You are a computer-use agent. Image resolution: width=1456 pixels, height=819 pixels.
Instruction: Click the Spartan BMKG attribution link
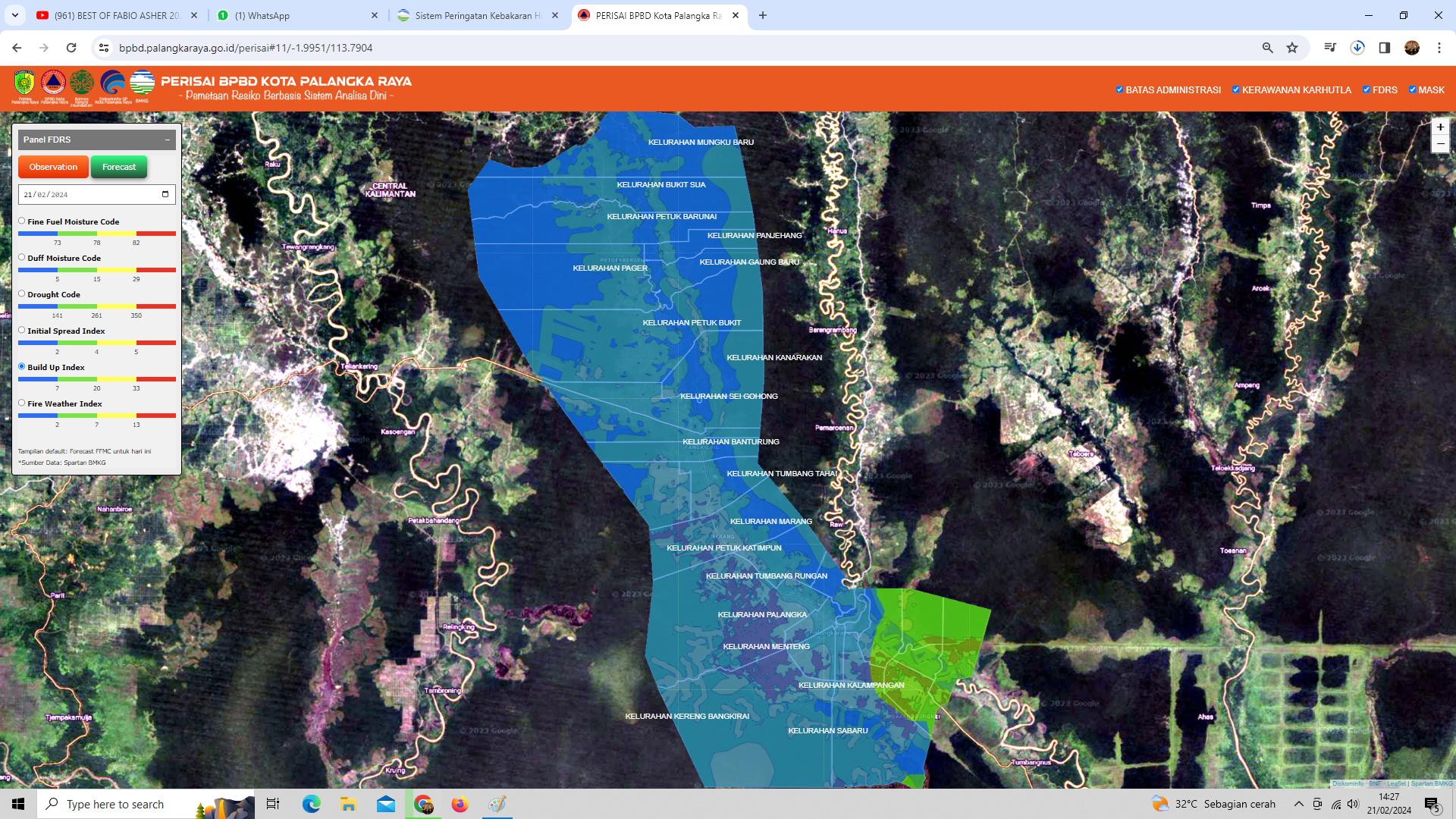tap(1432, 783)
